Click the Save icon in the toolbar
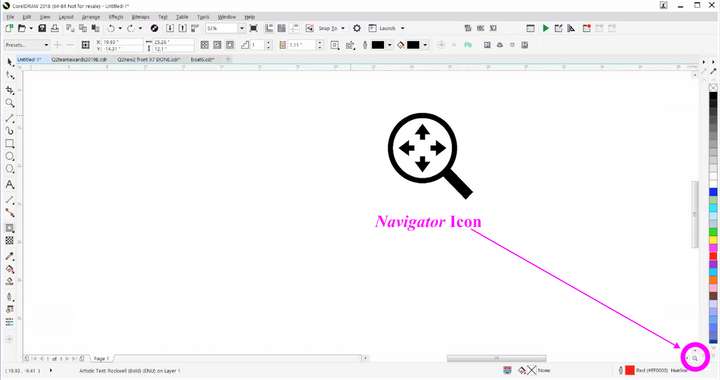Image resolution: width=720 pixels, height=380 pixels. tap(42, 28)
